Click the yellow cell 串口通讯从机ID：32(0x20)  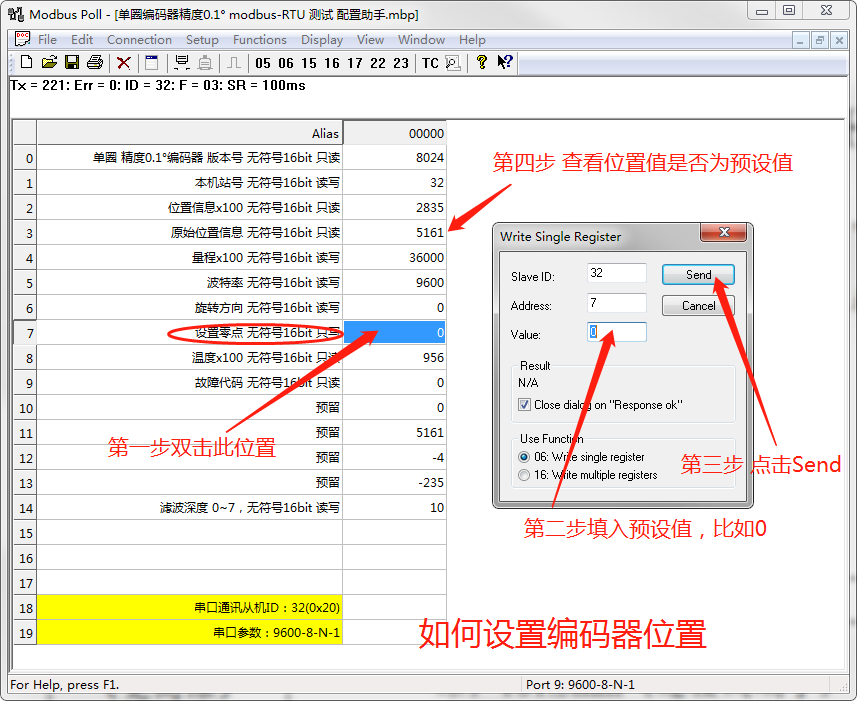click(190, 608)
